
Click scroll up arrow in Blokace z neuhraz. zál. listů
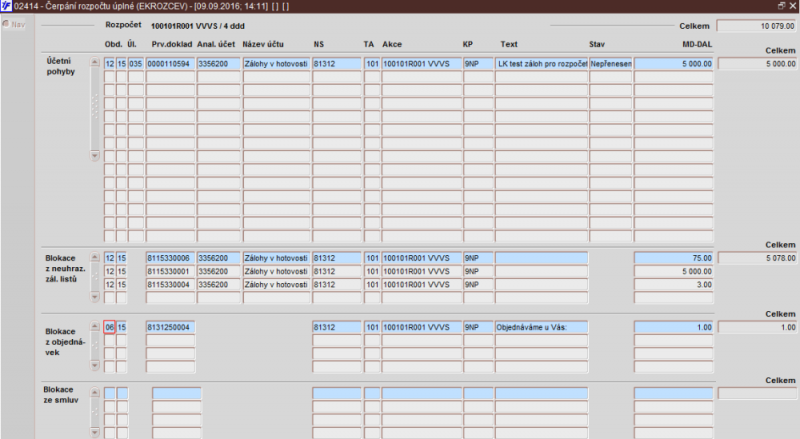[x=94, y=257]
